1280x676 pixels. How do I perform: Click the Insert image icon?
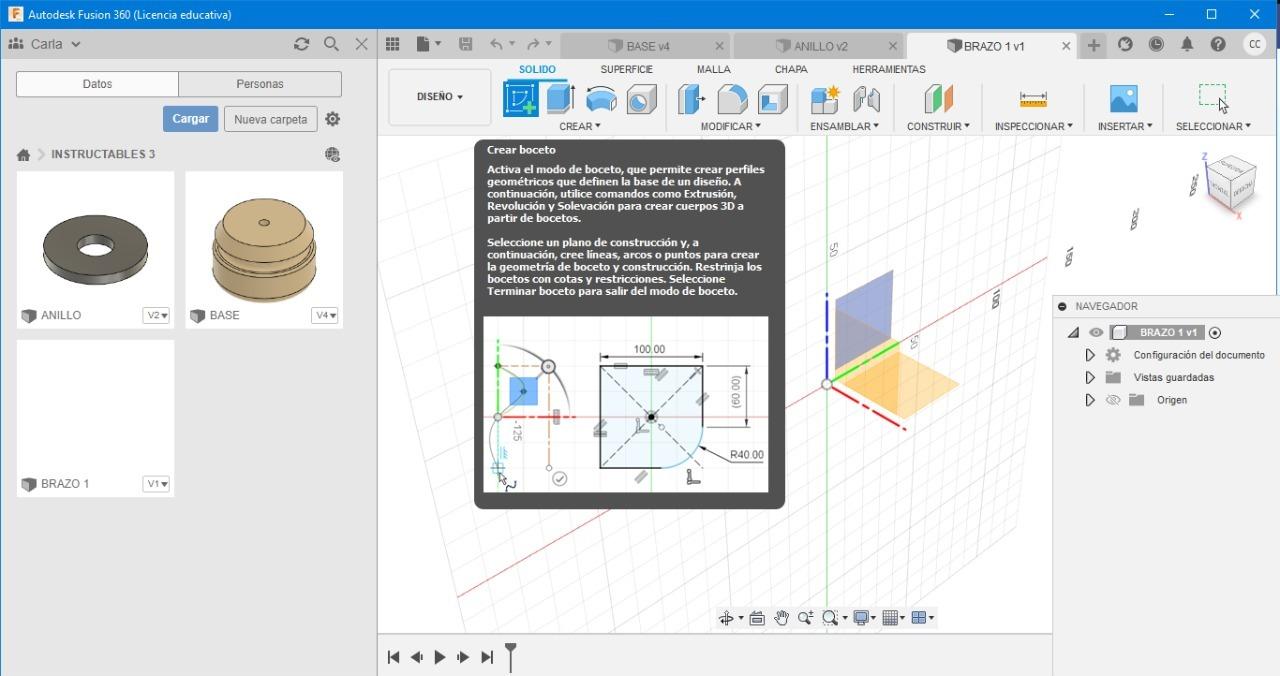point(1124,98)
